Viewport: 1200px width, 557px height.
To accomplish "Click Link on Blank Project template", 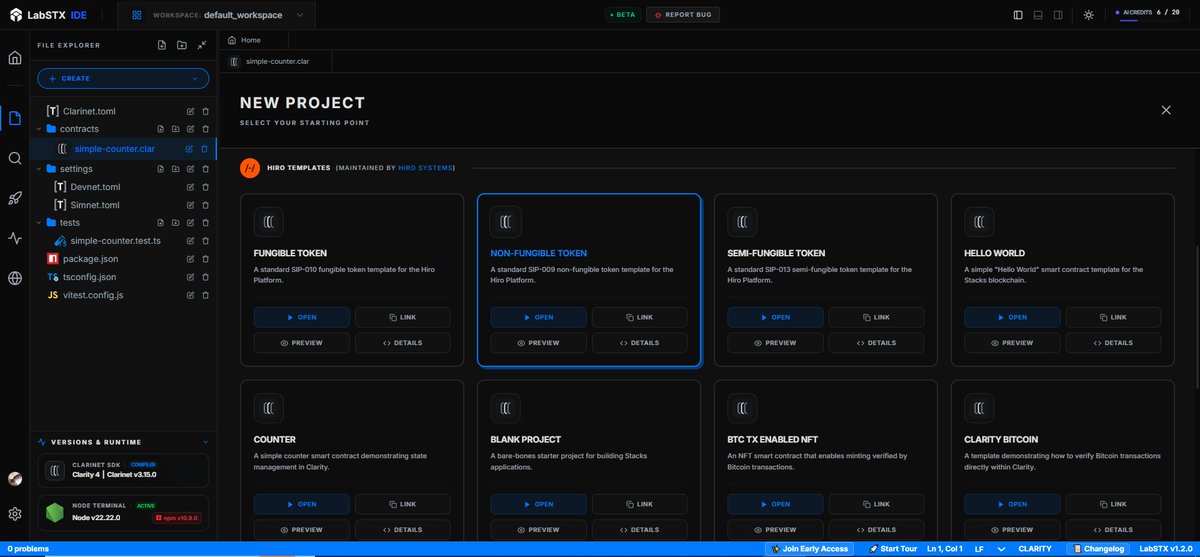I will tap(640, 504).
